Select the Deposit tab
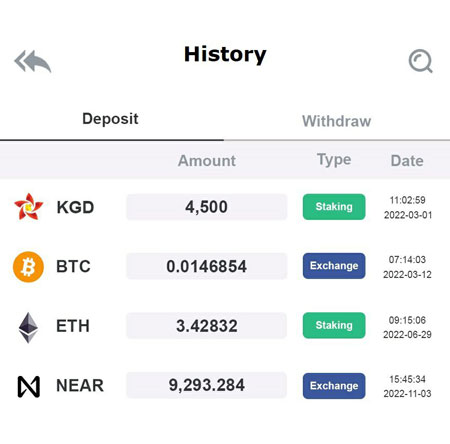Image resolution: width=450 pixels, height=444 pixels. click(110, 119)
